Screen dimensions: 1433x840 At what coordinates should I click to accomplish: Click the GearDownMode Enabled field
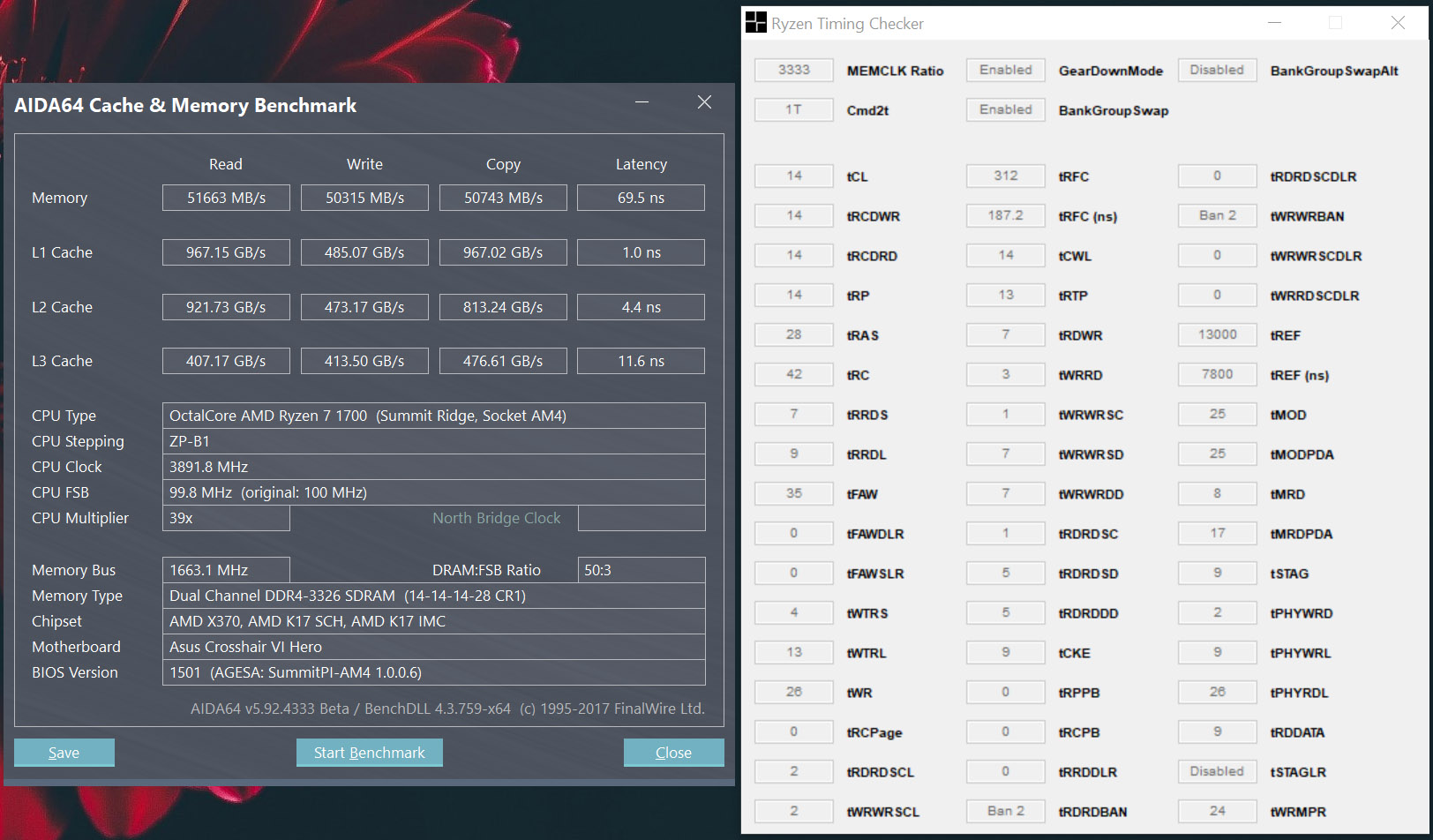1006,70
